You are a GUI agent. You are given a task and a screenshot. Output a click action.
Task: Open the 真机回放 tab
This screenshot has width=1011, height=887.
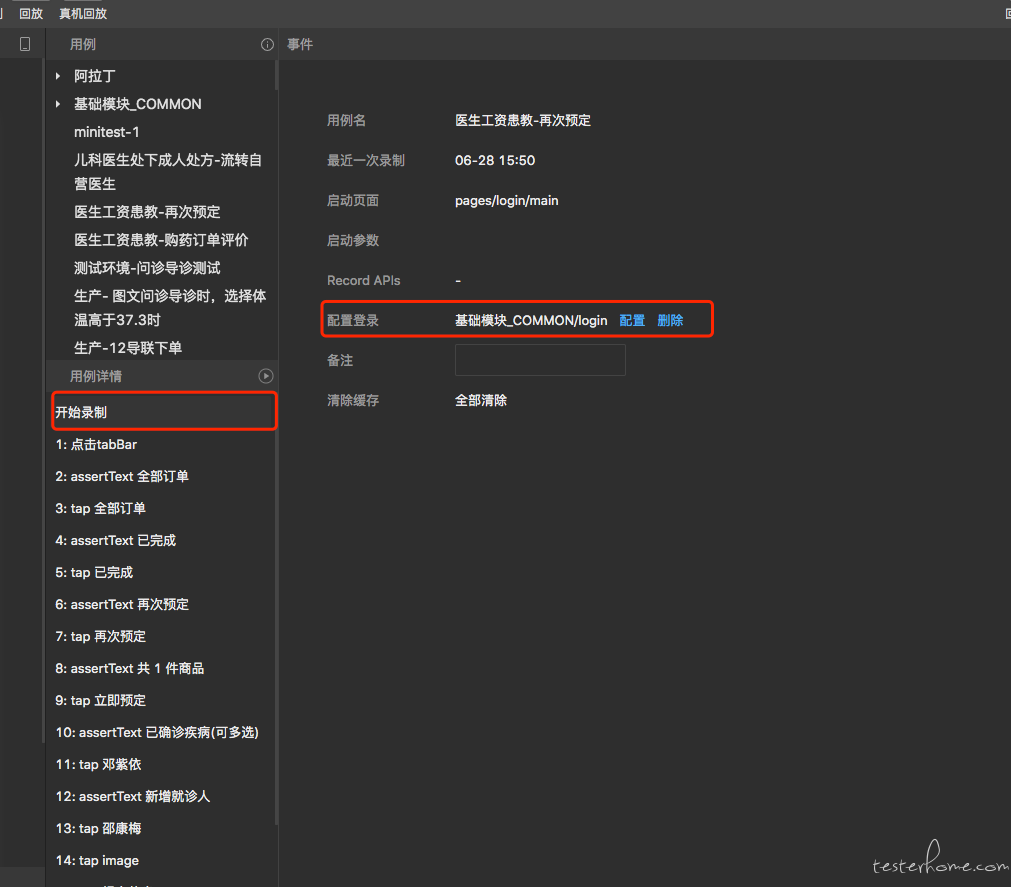83,14
